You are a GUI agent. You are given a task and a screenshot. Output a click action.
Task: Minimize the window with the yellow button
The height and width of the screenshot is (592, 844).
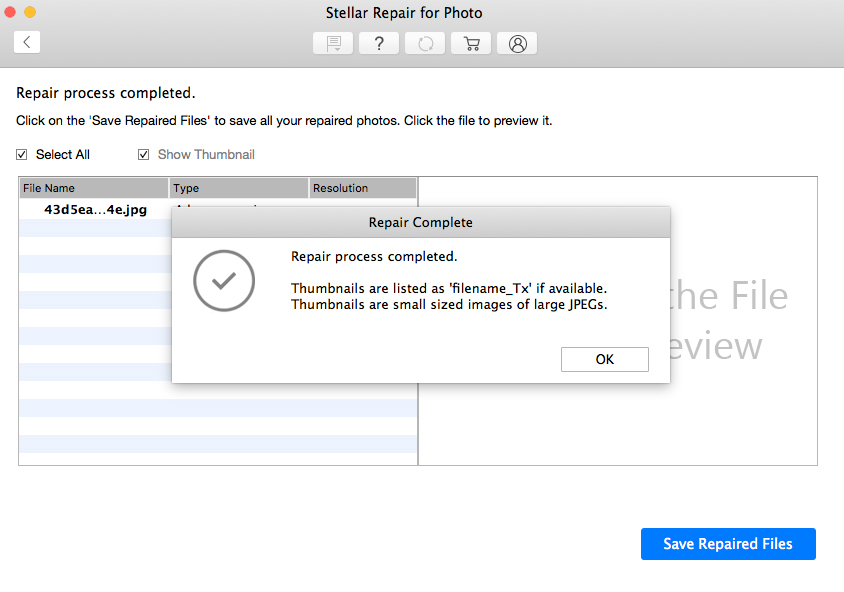(30, 12)
